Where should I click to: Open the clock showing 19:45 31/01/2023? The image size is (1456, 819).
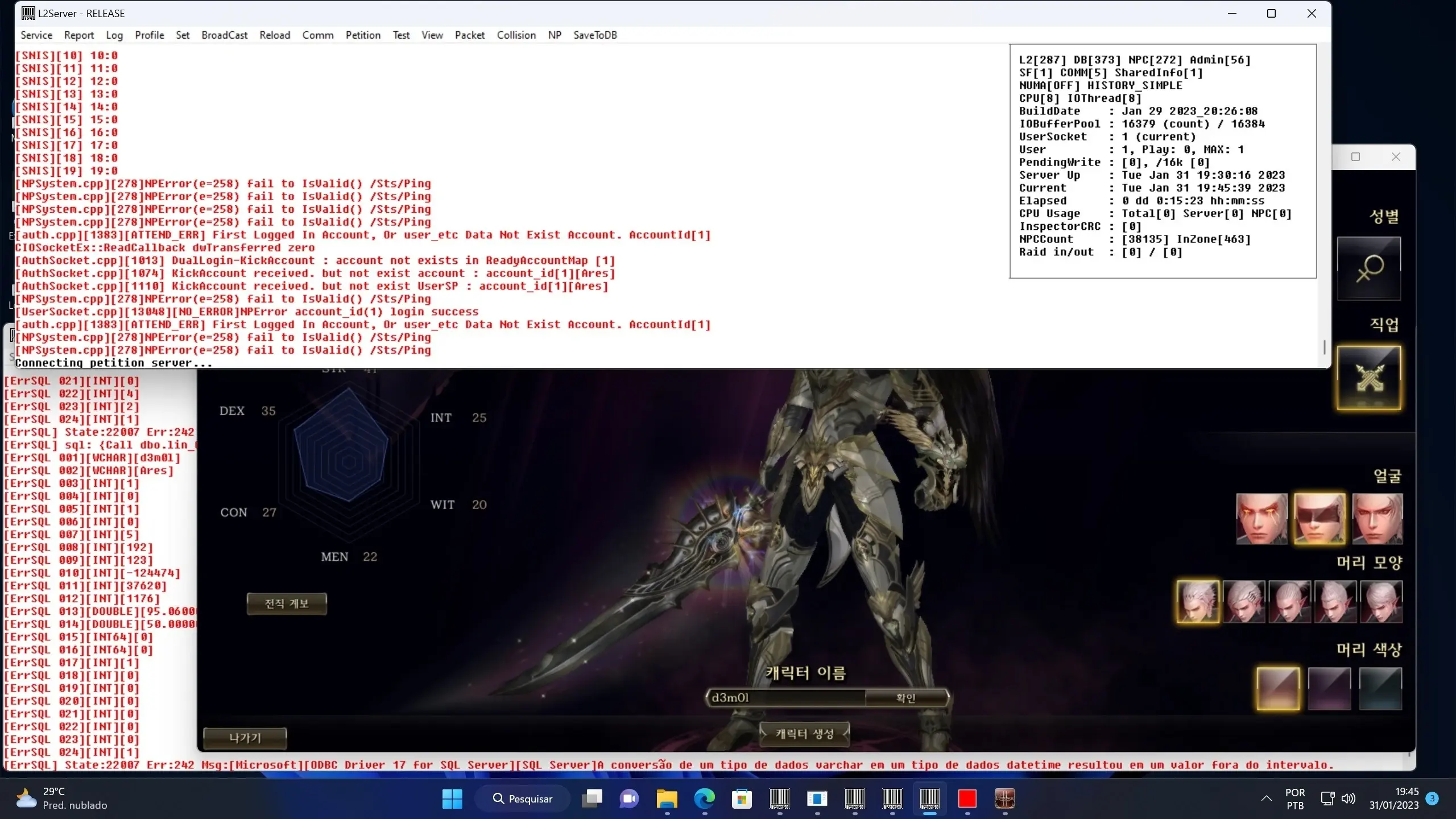[x=1393, y=799]
